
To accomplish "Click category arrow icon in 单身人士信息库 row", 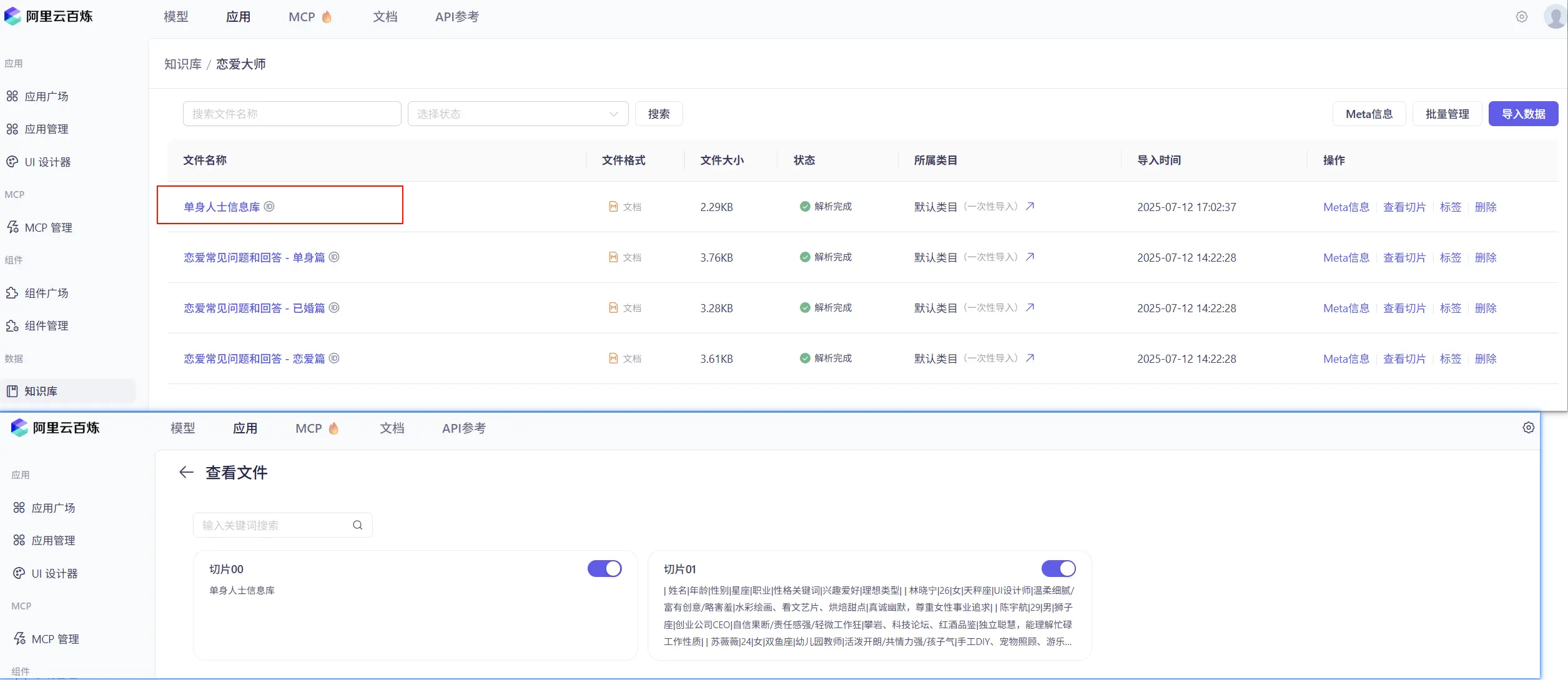I will (1030, 206).
